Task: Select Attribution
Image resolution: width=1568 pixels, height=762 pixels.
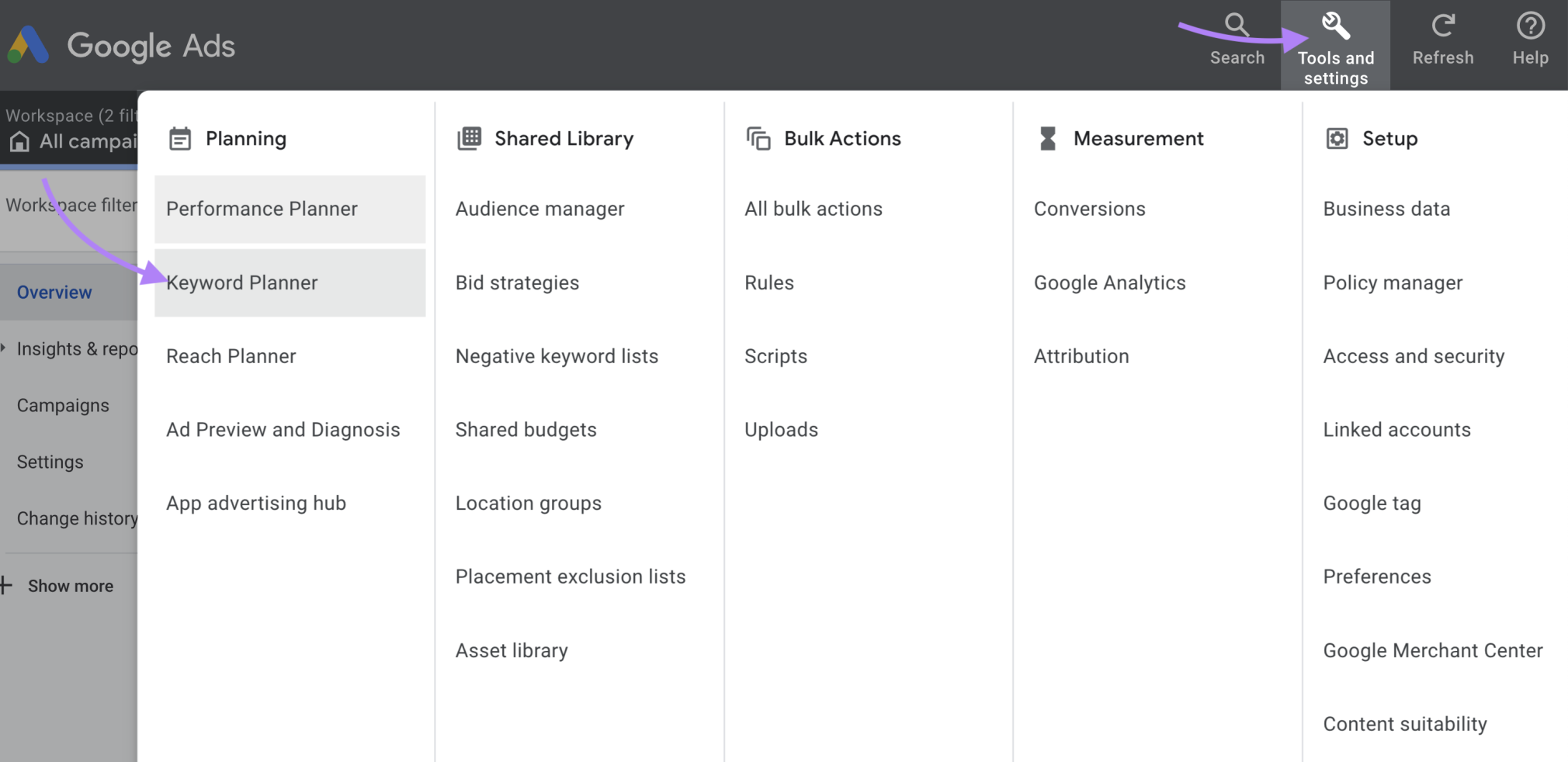Action: coord(1081,356)
